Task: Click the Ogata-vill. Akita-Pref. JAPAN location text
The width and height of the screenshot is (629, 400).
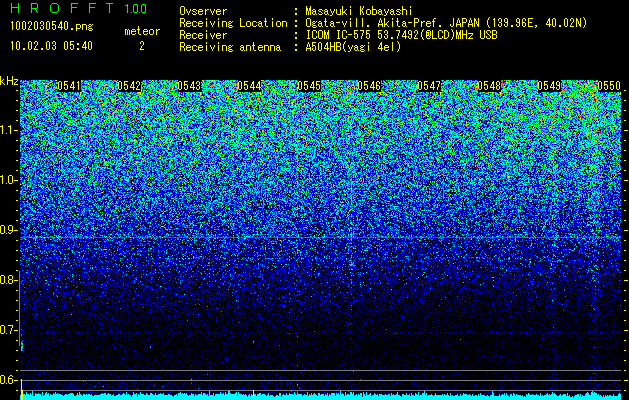Action: (x=446, y=23)
